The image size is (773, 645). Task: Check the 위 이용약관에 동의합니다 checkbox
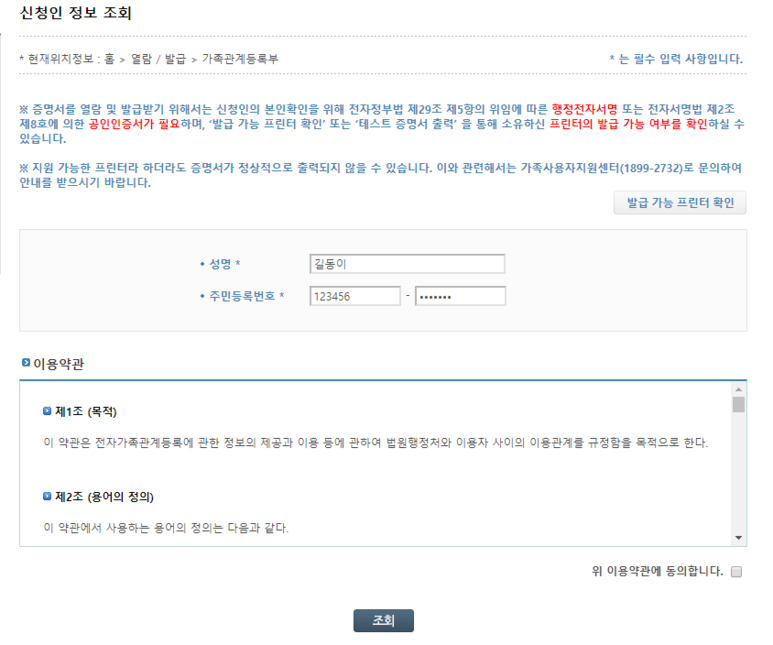(x=736, y=572)
